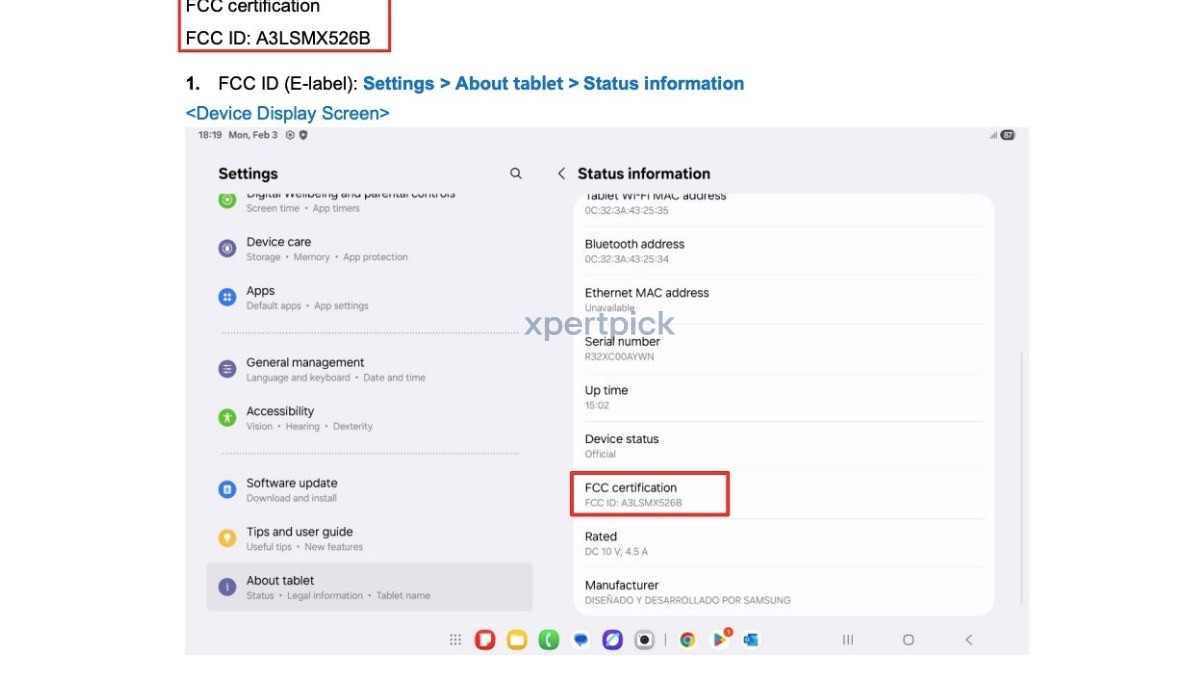
Task: Launch the Messages app icon
Action: 581,640
